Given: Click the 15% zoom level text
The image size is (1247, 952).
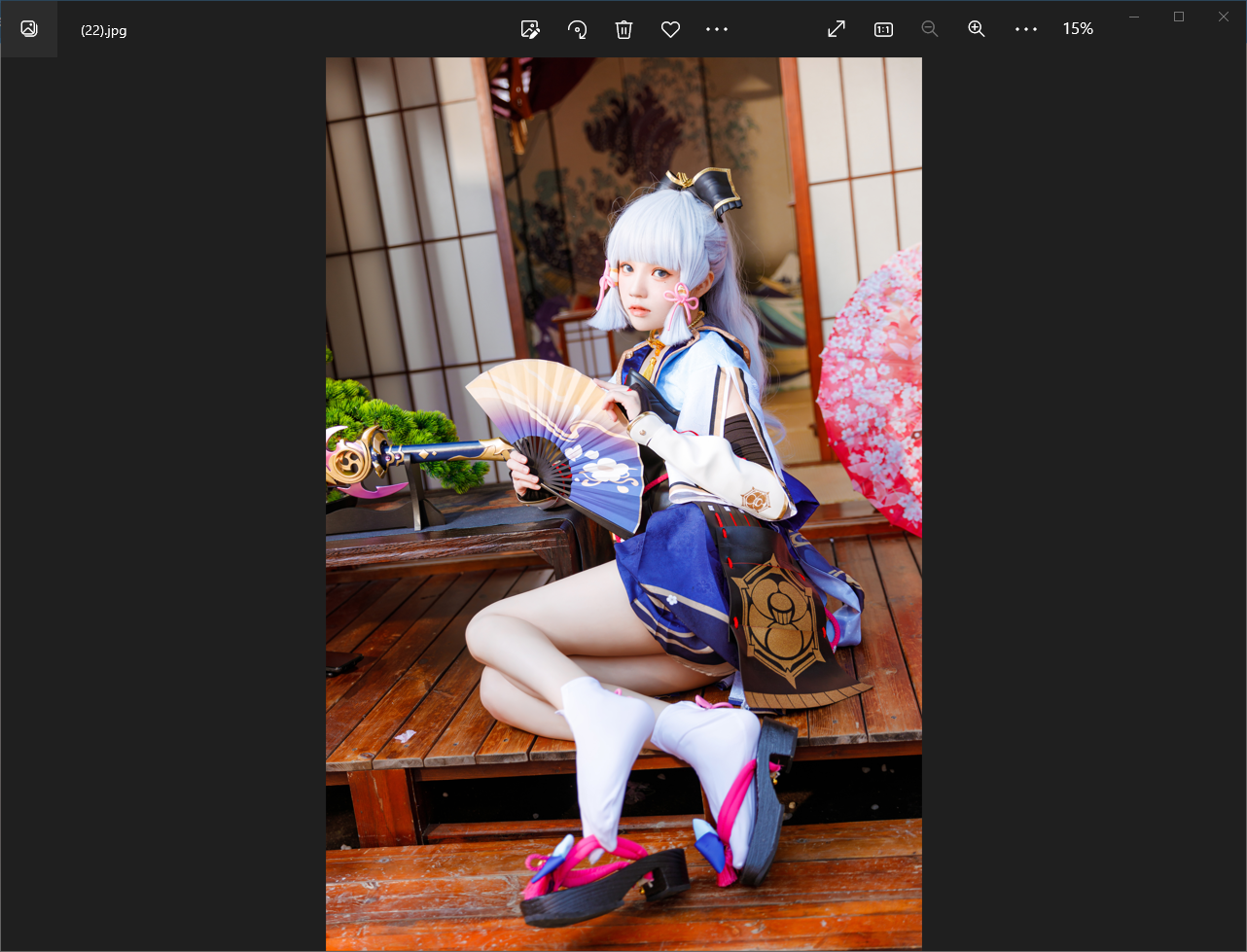Looking at the screenshot, I should 1078,29.
